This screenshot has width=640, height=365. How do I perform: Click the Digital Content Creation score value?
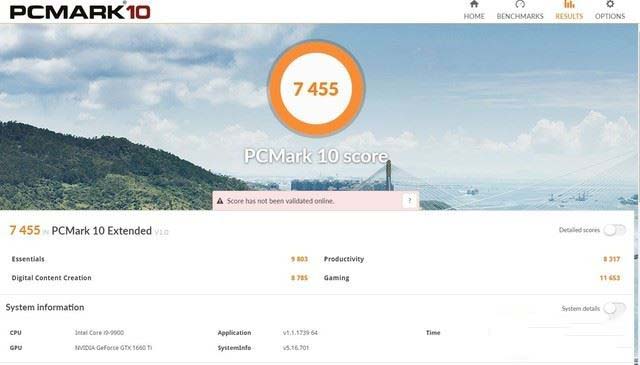[x=300, y=278]
